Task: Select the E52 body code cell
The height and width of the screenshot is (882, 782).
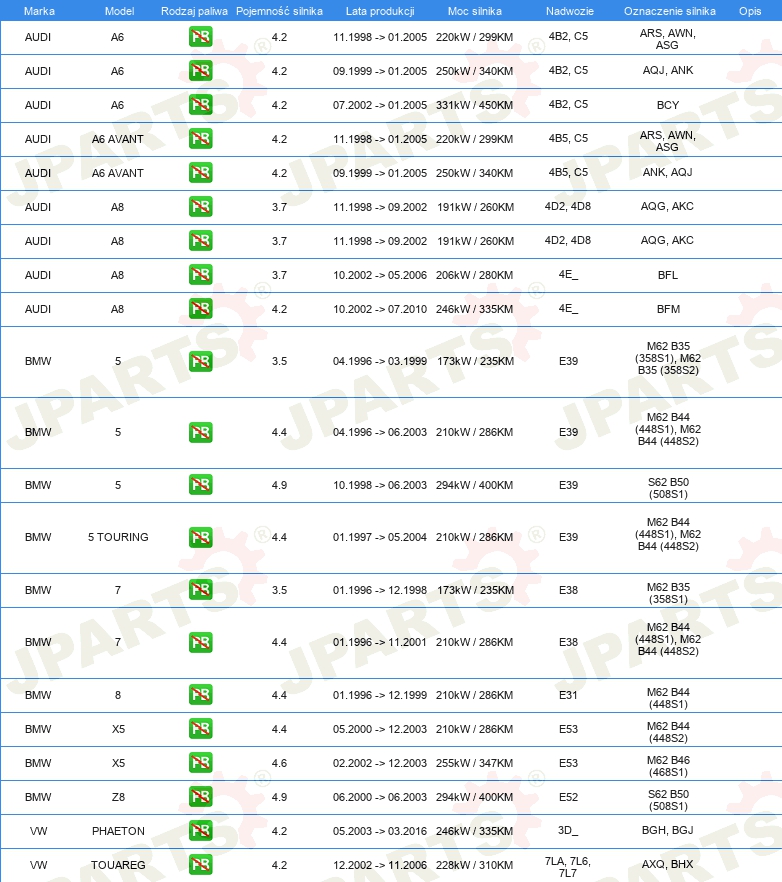Action: point(568,797)
